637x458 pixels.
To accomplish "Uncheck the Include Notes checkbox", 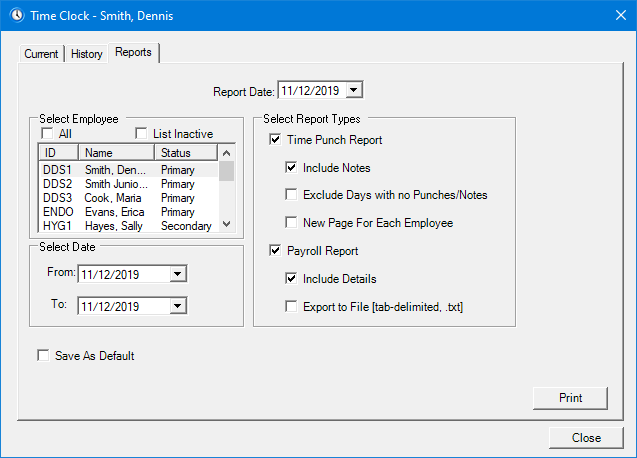I will click(x=291, y=167).
